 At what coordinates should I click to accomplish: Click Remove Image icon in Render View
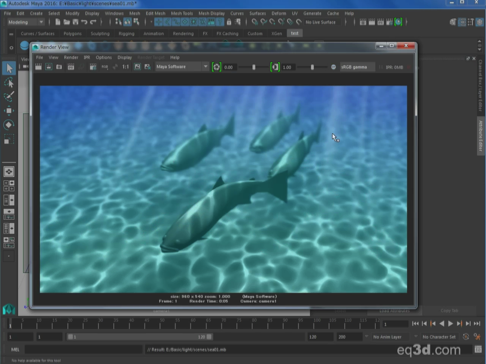click(147, 67)
